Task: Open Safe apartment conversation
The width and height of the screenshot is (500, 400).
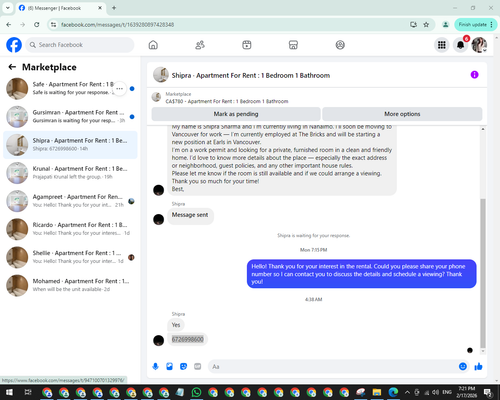Action: tap(70, 89)
